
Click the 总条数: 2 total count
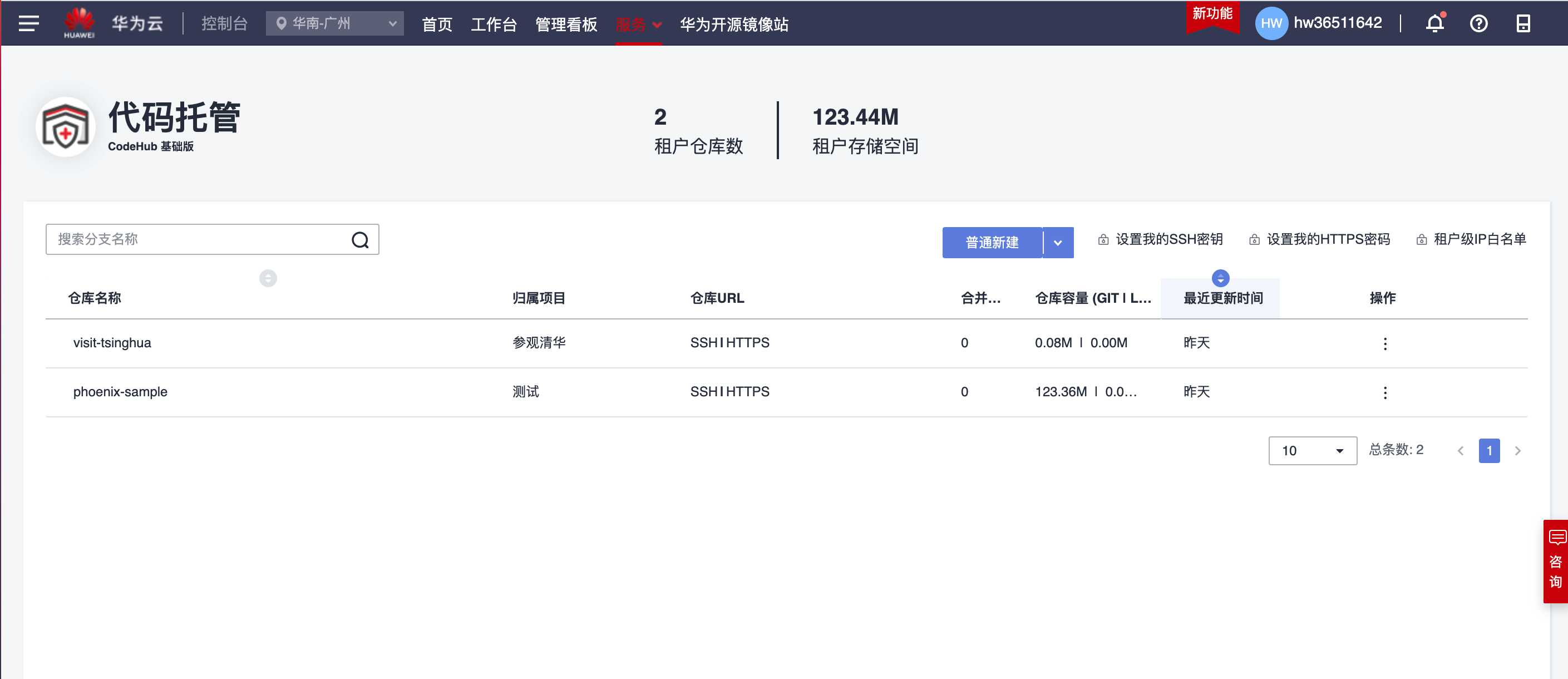[1396, 450]
